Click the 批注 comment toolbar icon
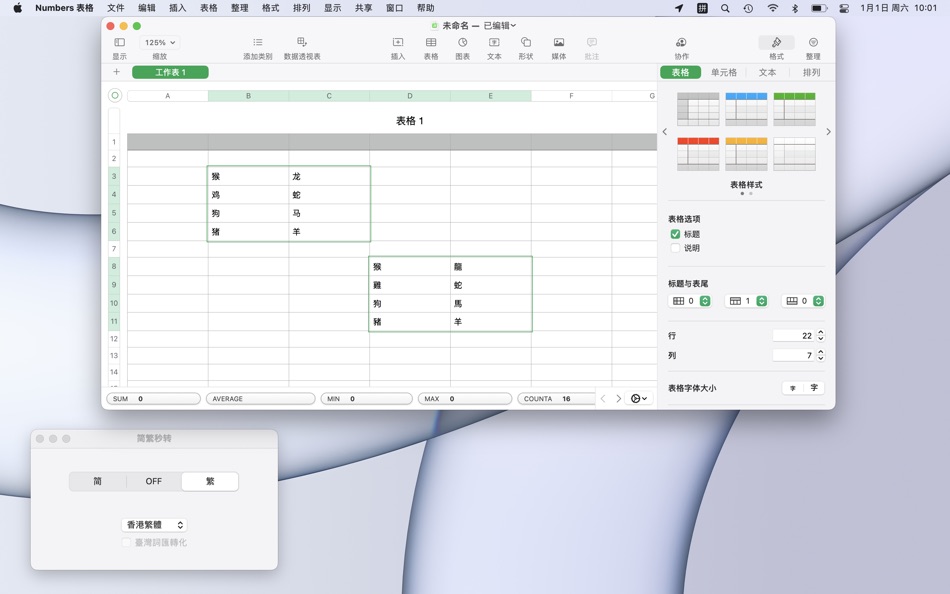 point(592,42)
